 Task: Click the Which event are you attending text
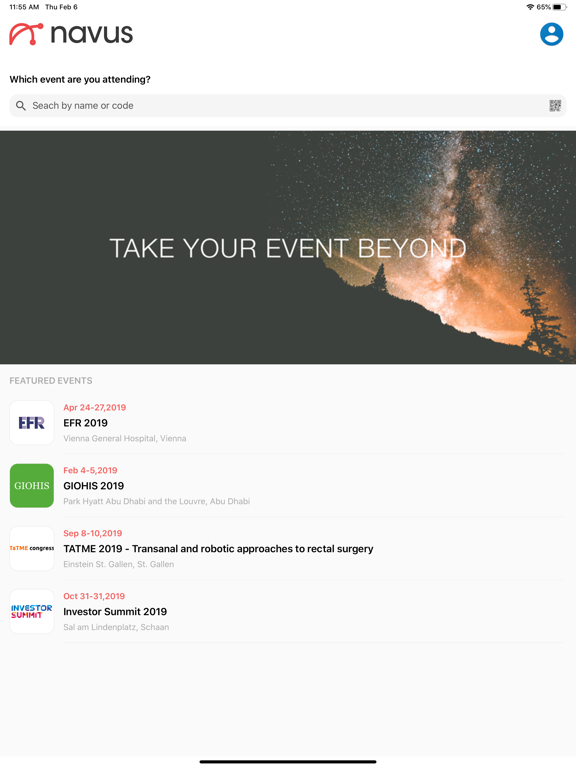coord(80,79)
